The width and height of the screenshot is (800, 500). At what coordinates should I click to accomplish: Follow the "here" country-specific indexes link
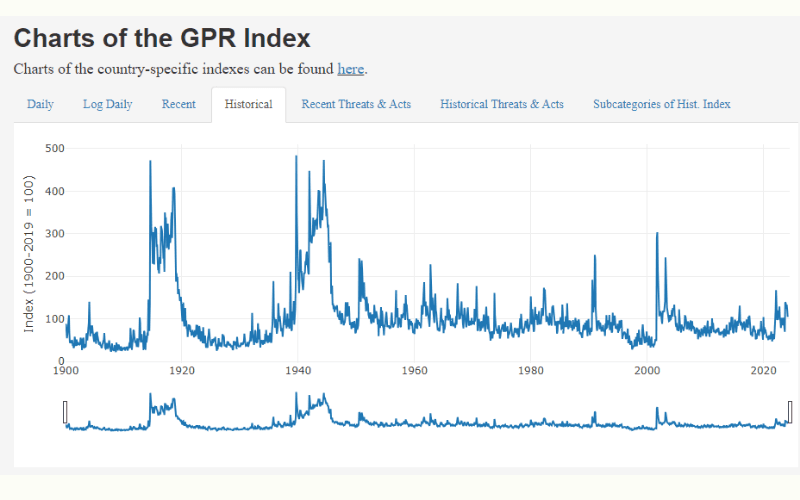pyautogui.click(x=350, y=69)
